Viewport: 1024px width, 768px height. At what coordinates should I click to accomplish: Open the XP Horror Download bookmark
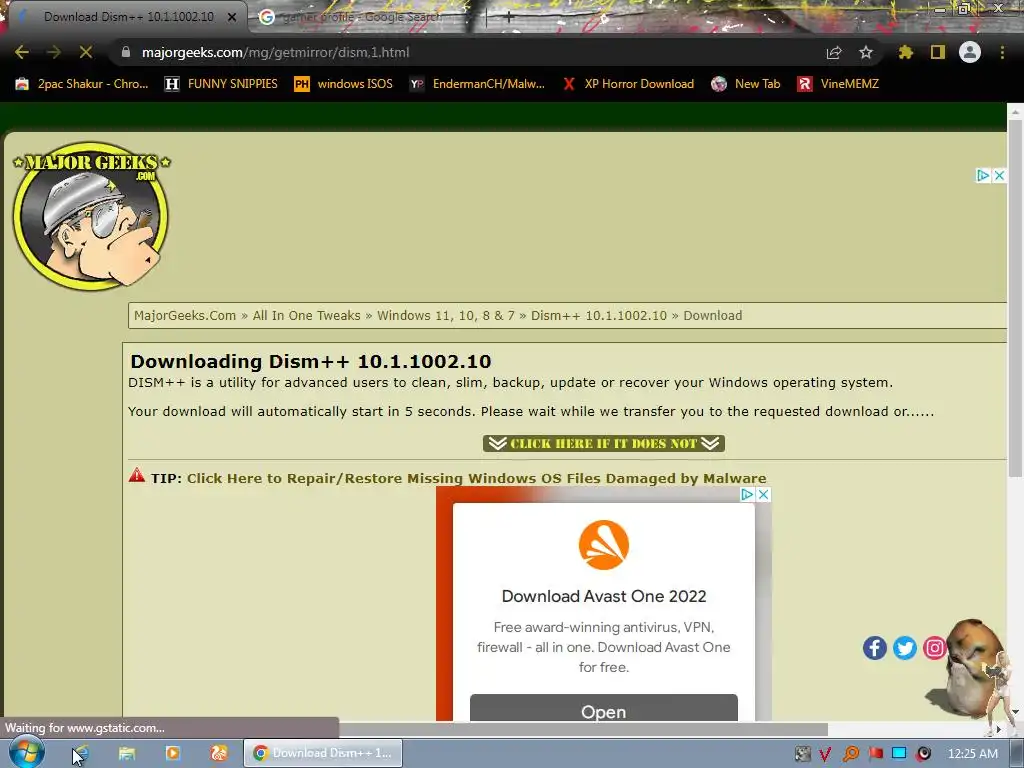tap(628, 84)
